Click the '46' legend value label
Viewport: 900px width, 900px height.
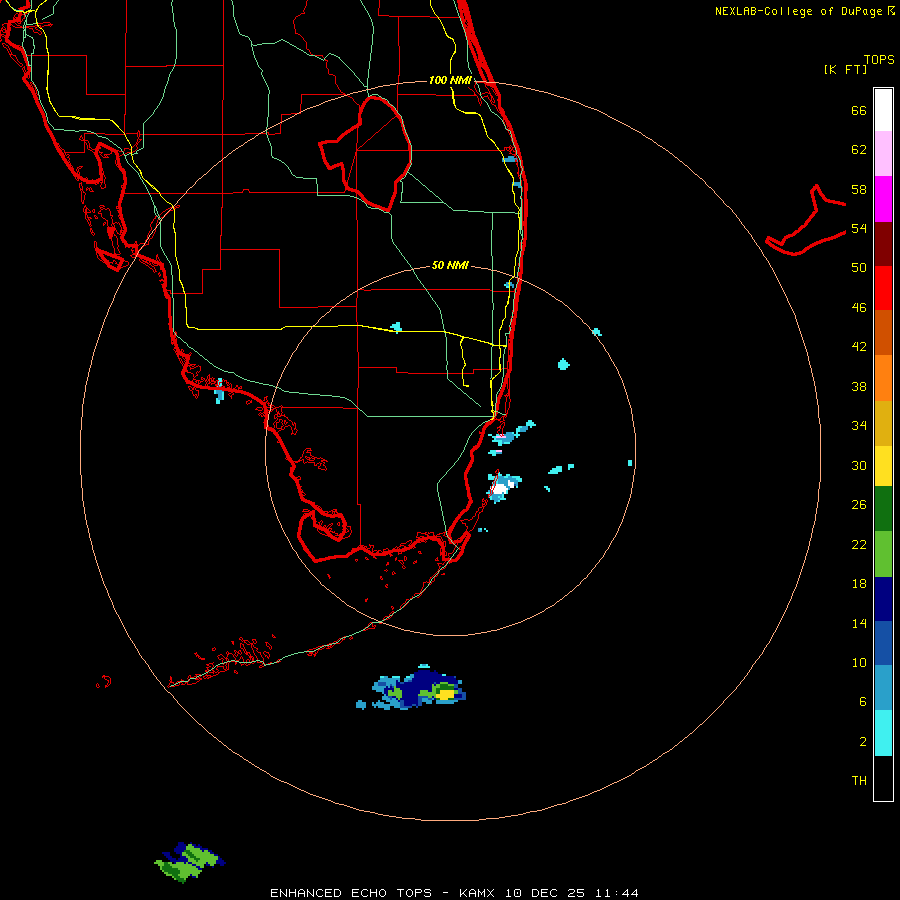pyautogui.click(x=859, y=308)
